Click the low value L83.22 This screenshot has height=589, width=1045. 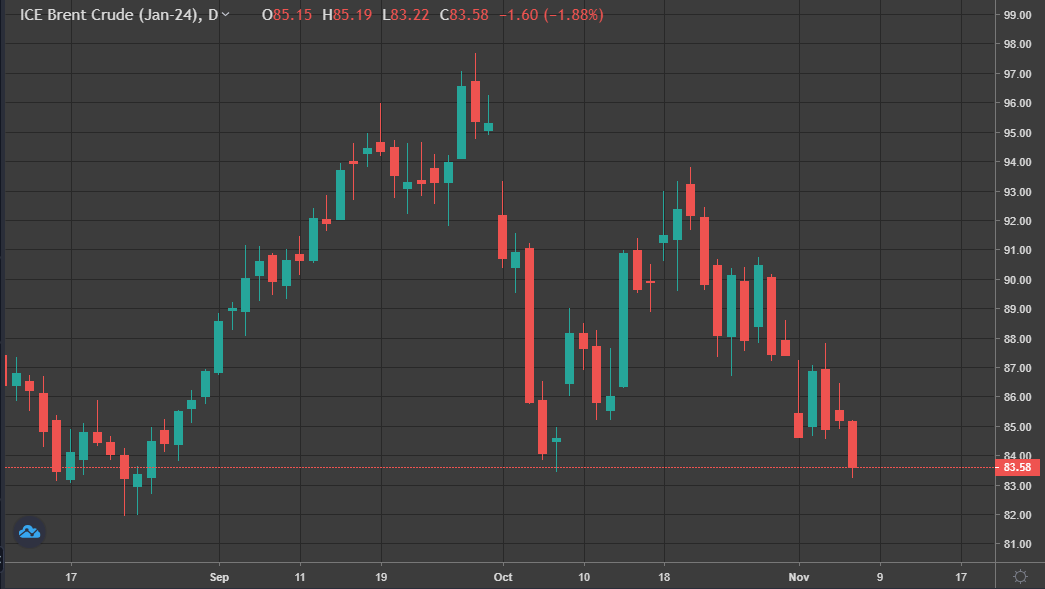405,15
